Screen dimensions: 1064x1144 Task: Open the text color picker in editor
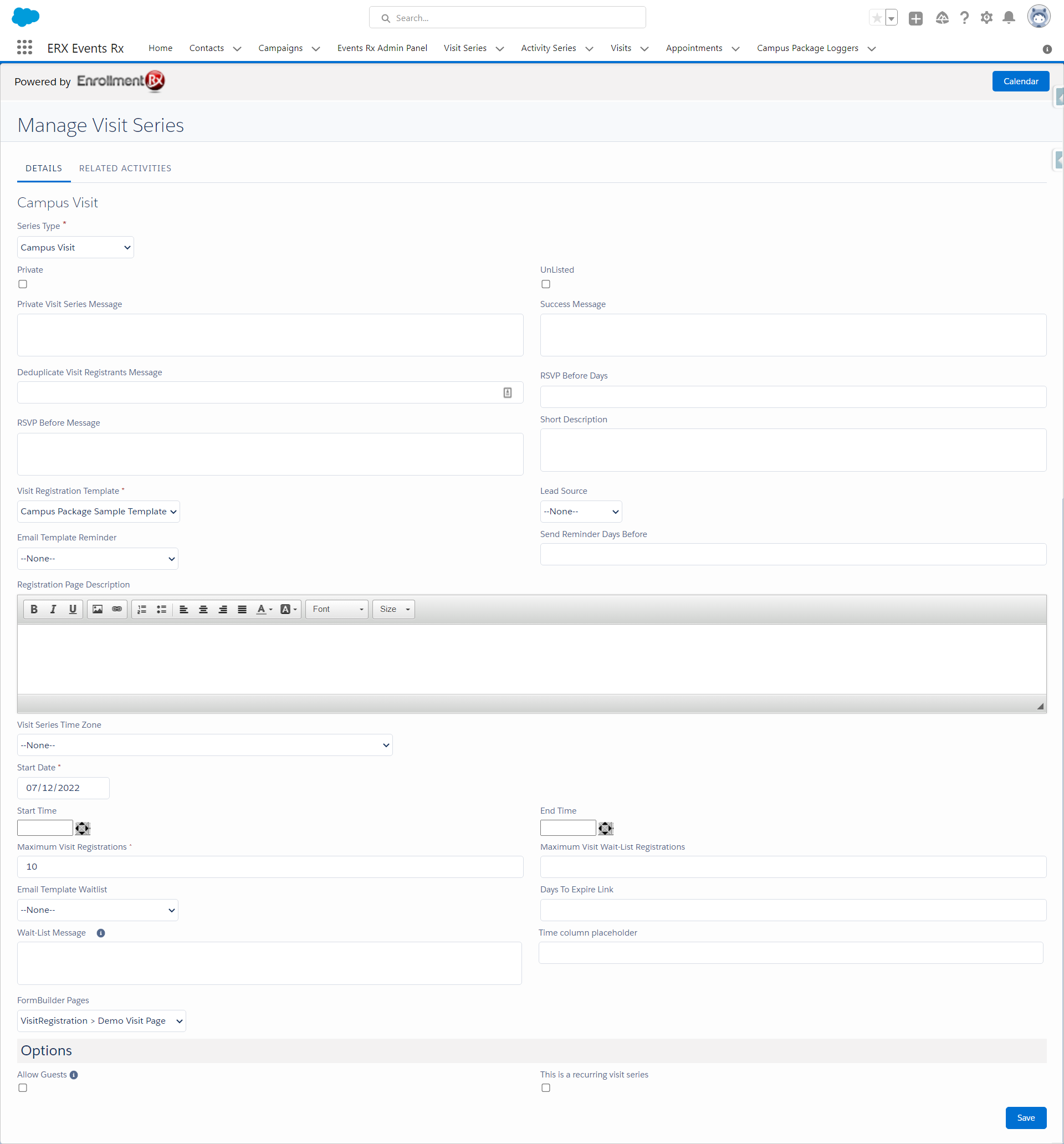[264, 609]
